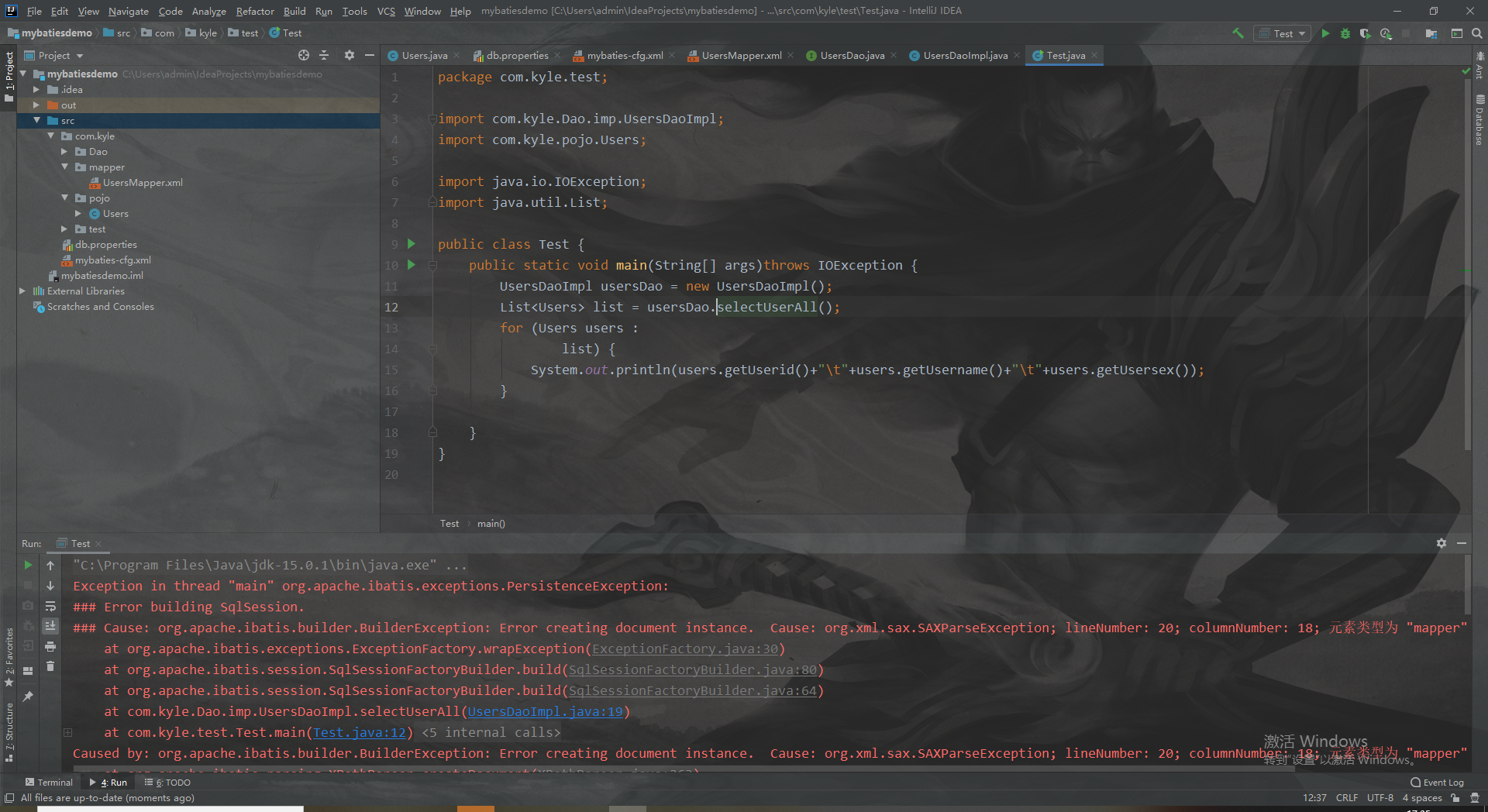Open the TODO tool window
The height and width of the screenshot is (812, 1488).
point(168,783)
